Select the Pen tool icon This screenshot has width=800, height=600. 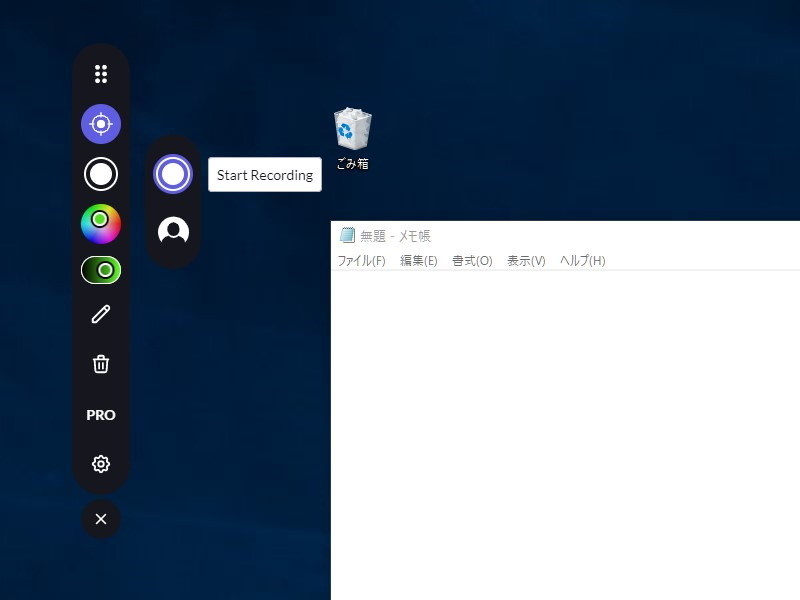(x=100, y=316)
